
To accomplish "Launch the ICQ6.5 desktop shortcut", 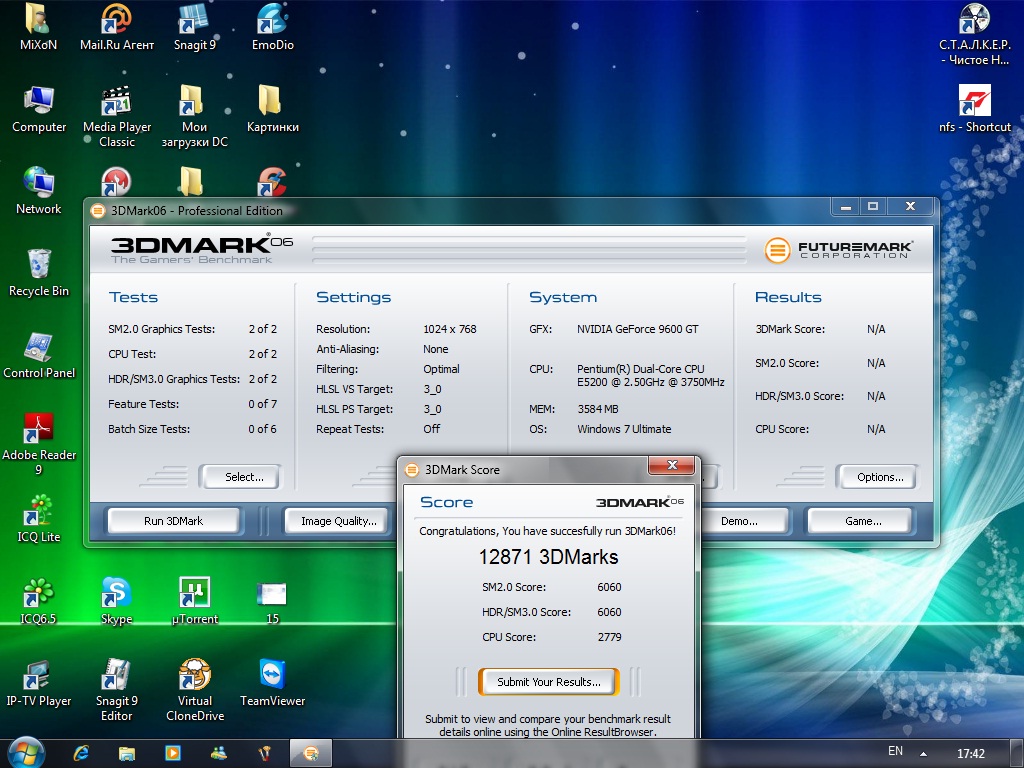I will click(x=39, y=601).
